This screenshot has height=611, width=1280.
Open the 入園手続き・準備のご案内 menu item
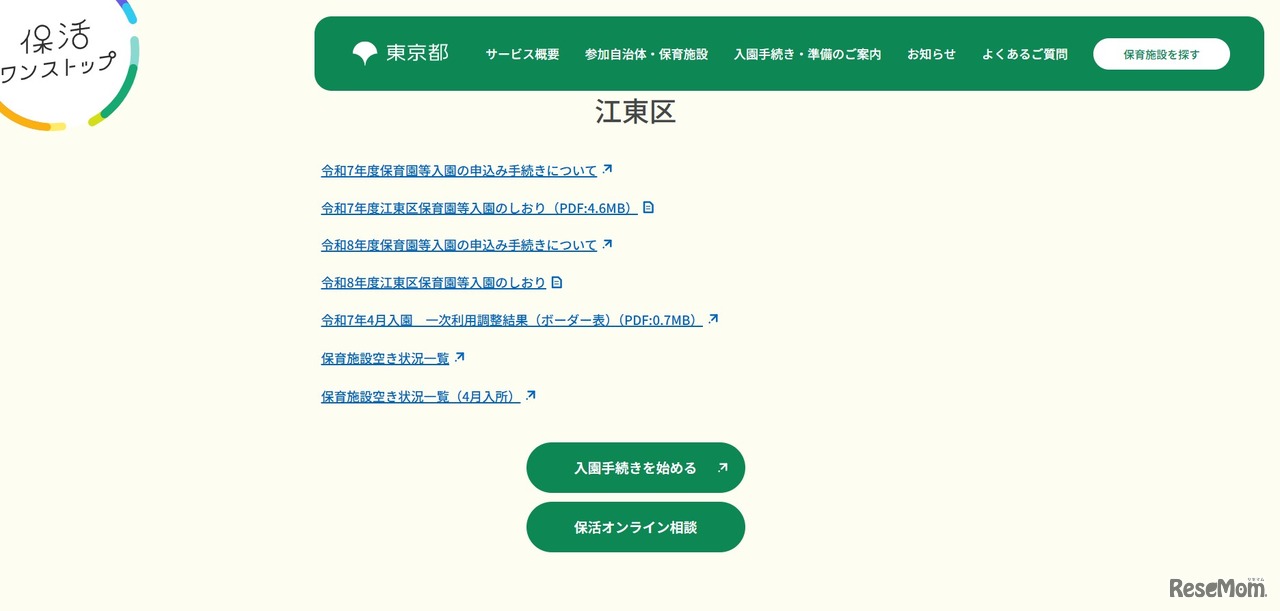(x=807, y=54)
